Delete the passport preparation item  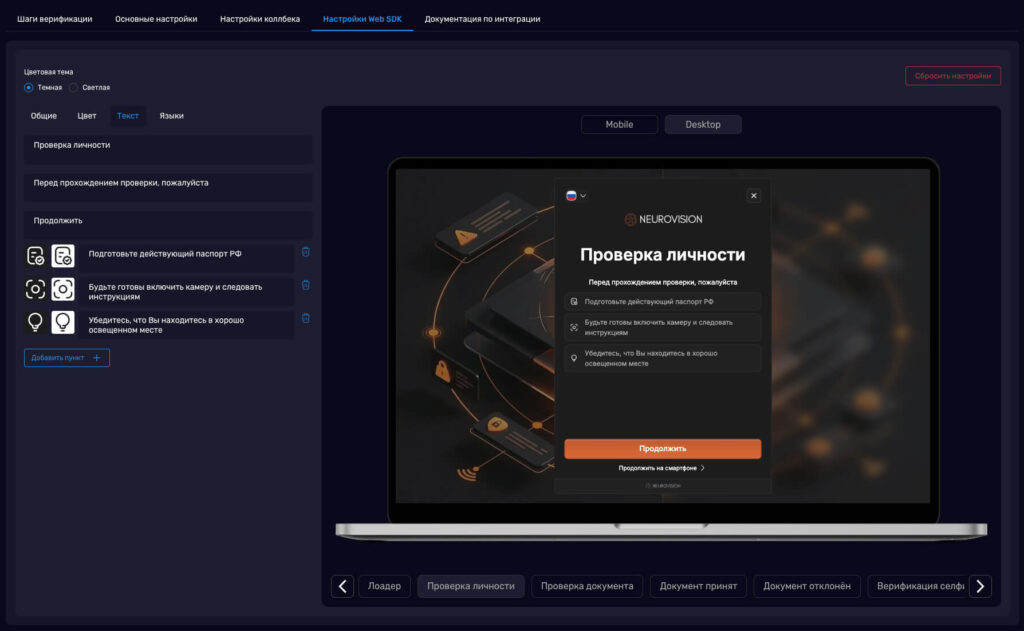point(306,252)
